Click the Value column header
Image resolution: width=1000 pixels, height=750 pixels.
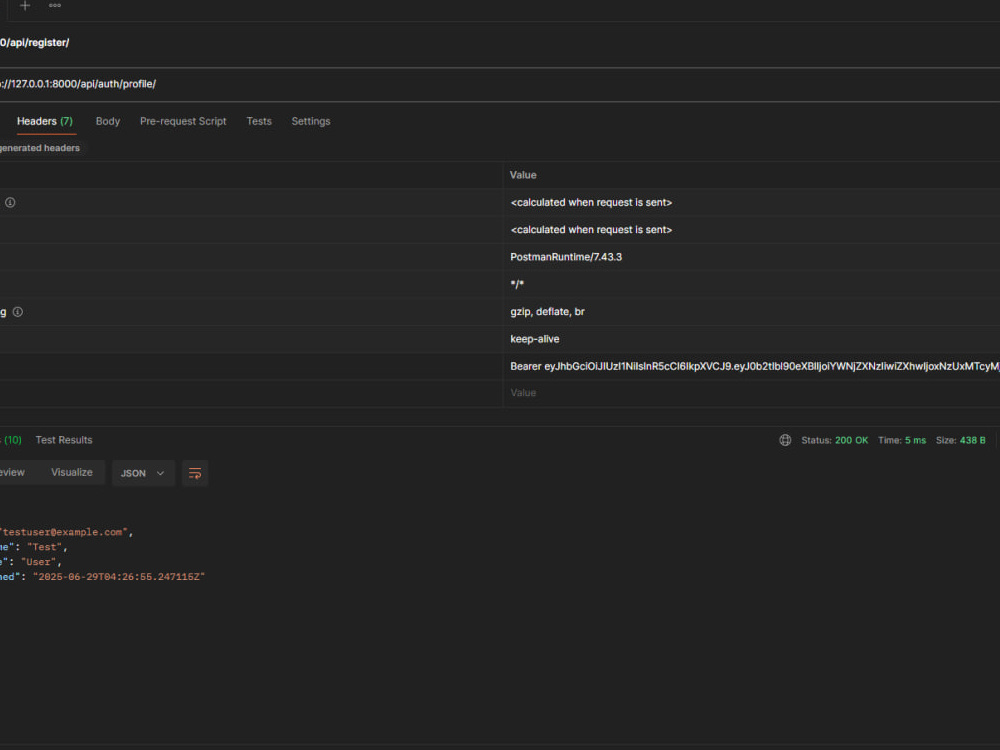coord(523,175)
